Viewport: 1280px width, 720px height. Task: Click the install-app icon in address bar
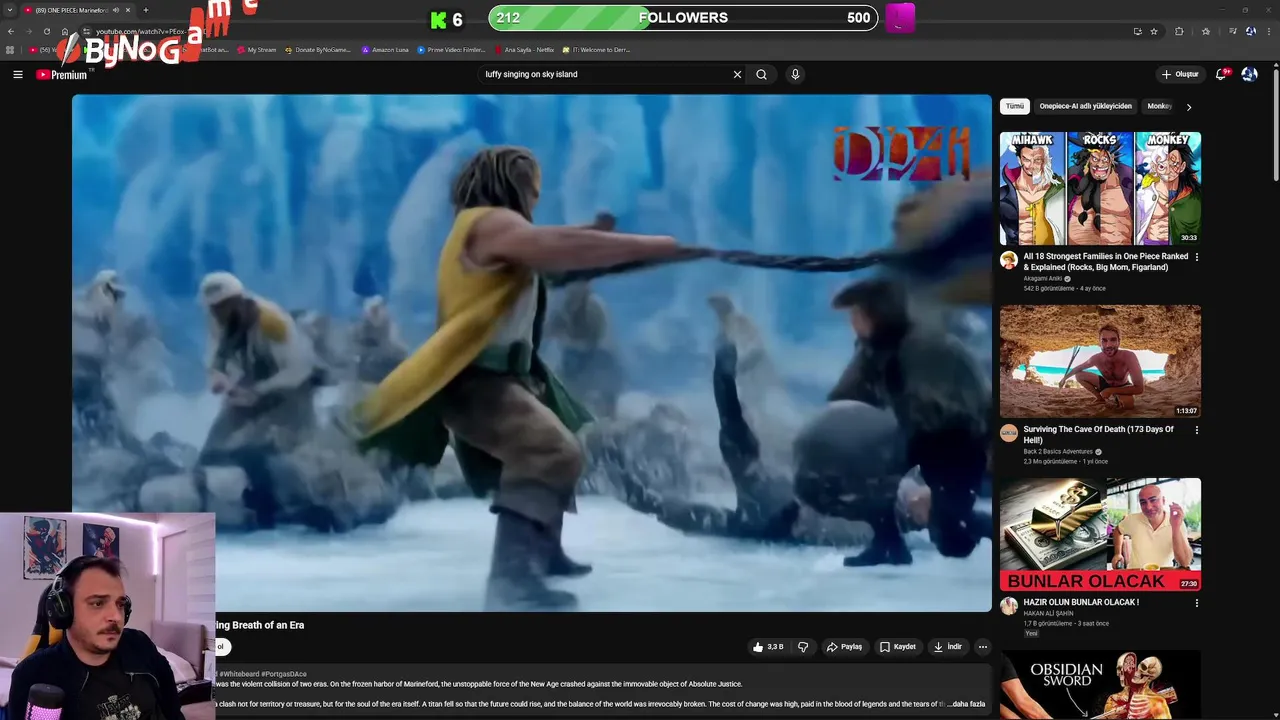[1137, 31]
